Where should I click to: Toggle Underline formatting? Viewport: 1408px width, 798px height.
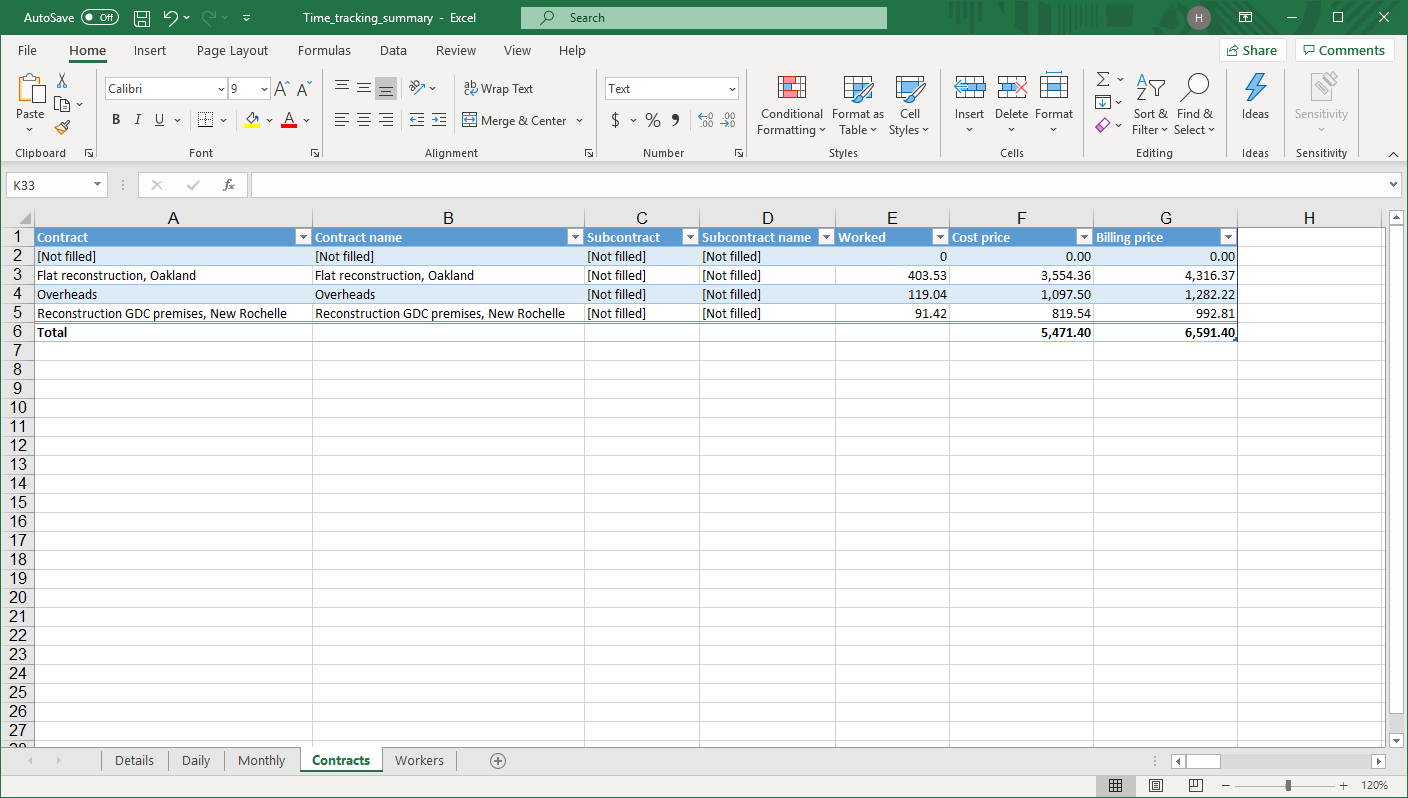158,120
